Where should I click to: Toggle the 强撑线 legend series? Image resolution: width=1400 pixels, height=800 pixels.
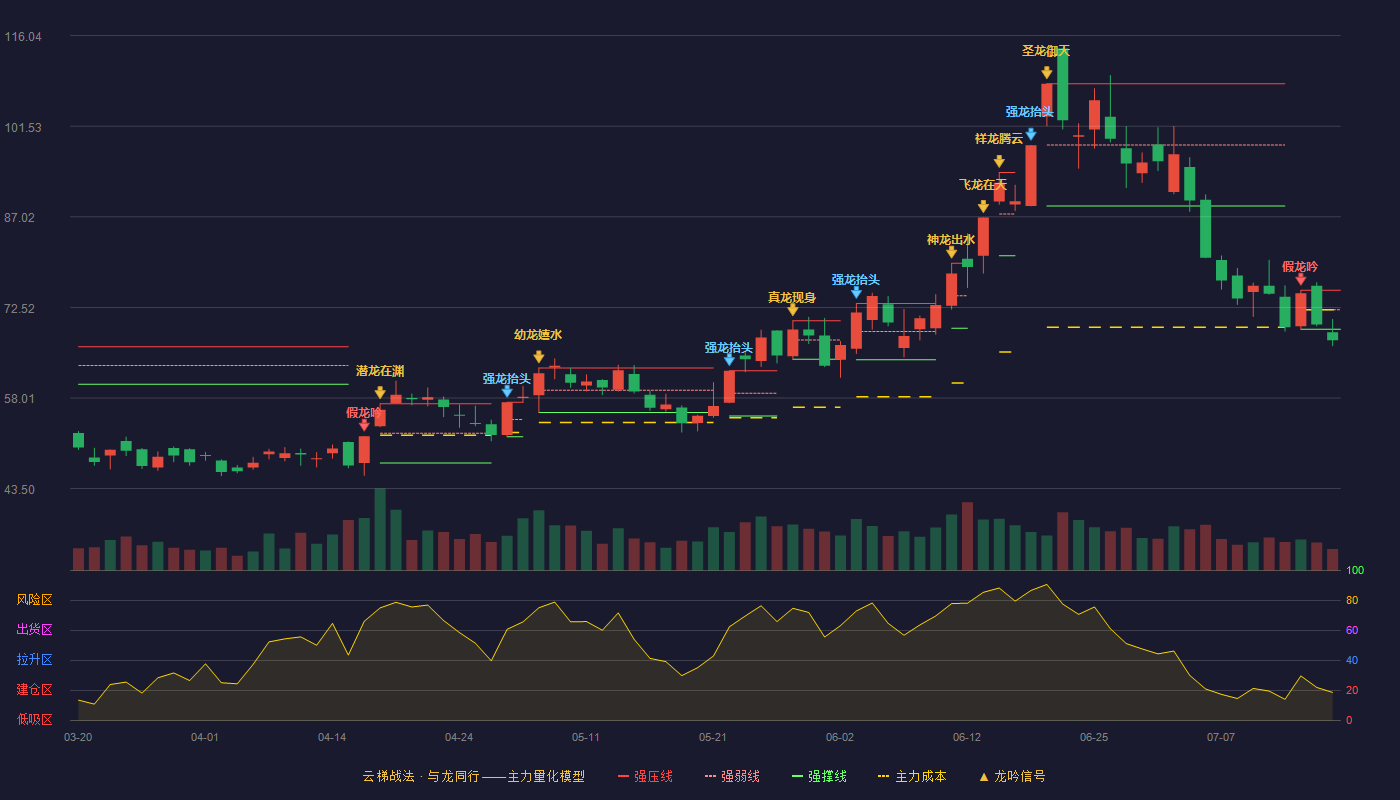pyautogui.click(x=819, y=776)
